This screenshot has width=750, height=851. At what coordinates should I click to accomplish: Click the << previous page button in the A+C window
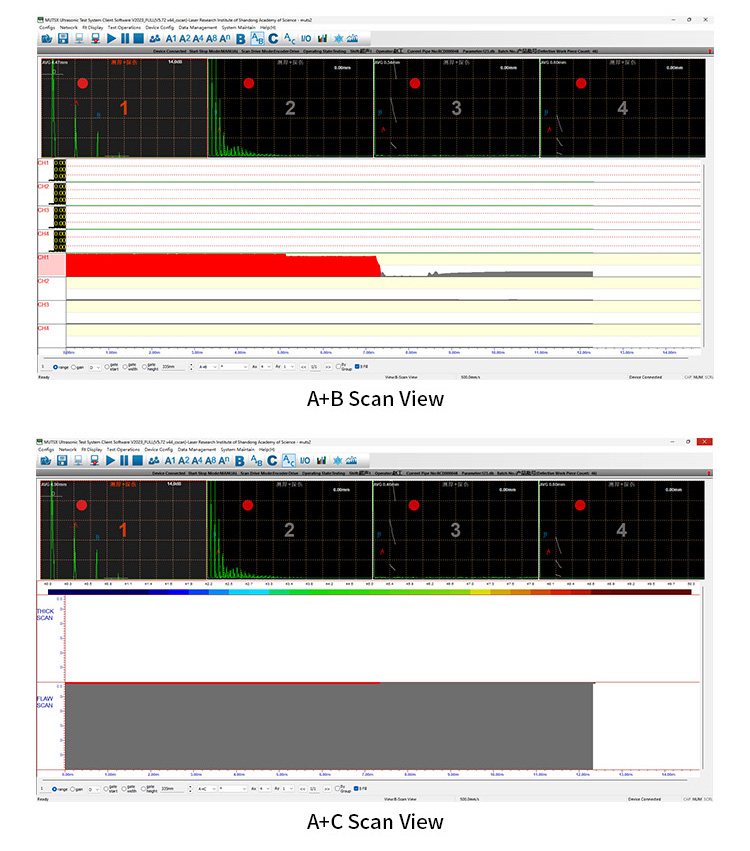pos(302,789)
